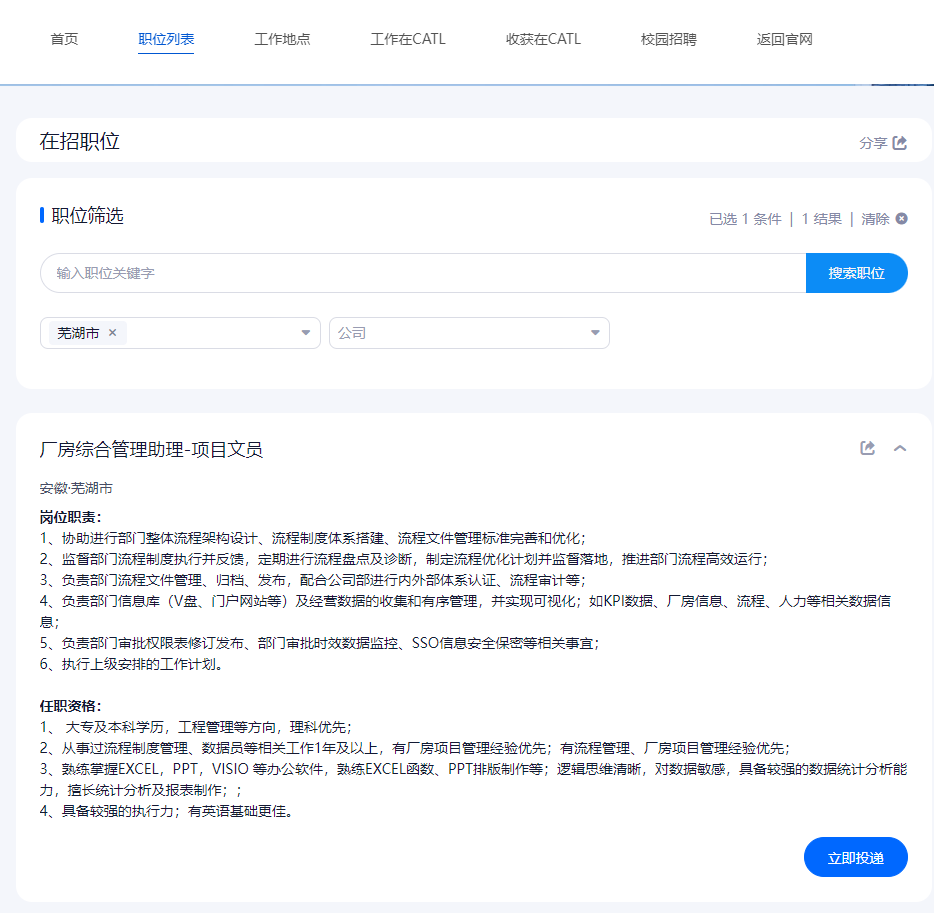
Task: Share the 厂房综合管理助理 job posting
Action: (867, 448)
